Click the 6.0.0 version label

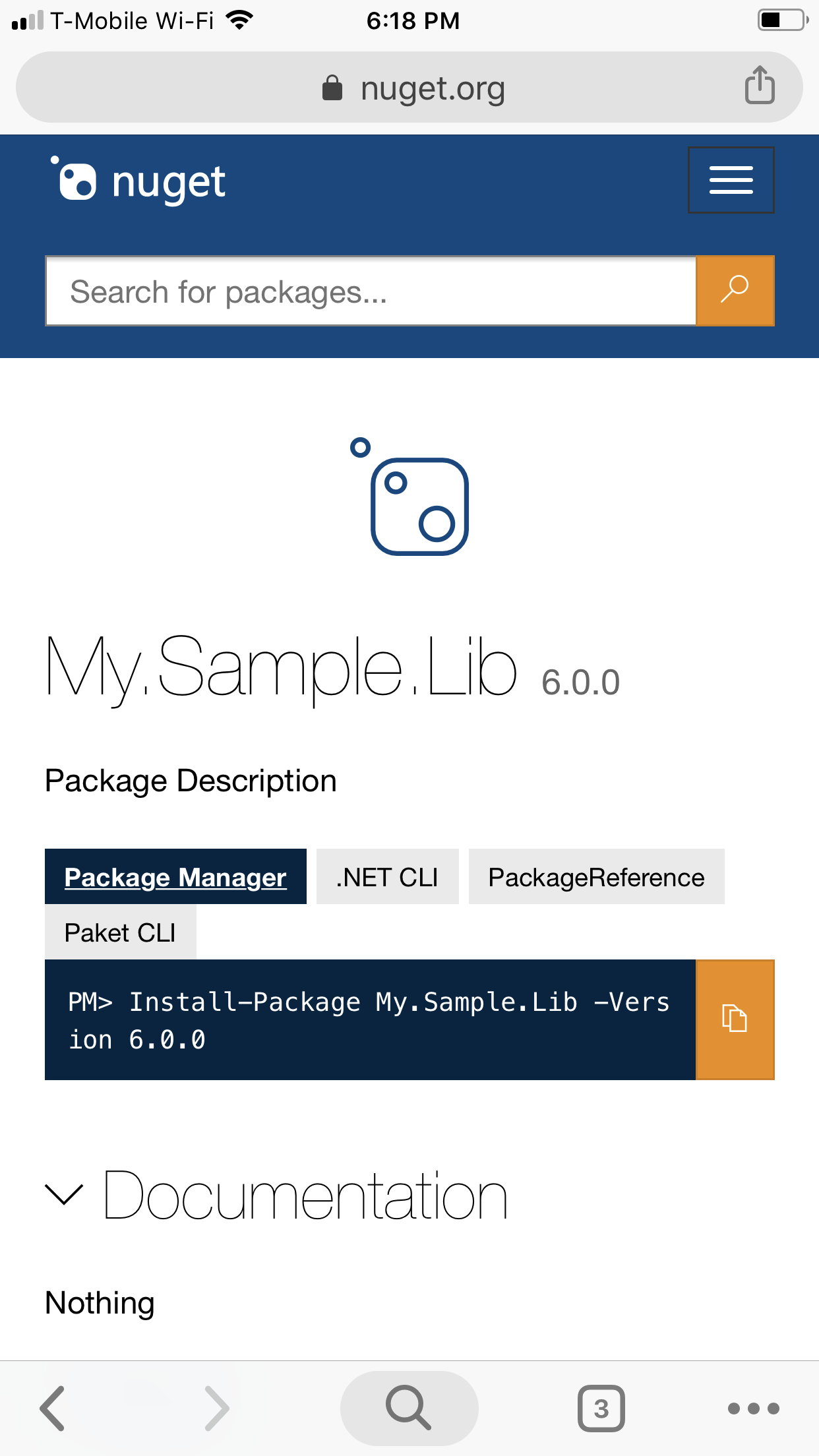point(580,682)
